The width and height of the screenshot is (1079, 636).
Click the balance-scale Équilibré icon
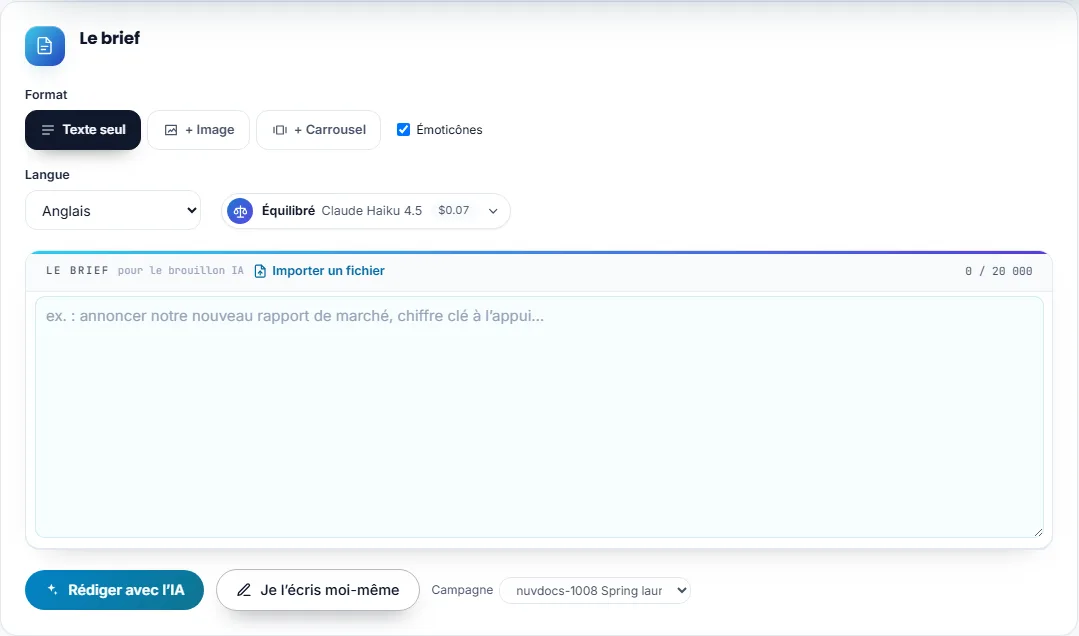pos(240,211)
